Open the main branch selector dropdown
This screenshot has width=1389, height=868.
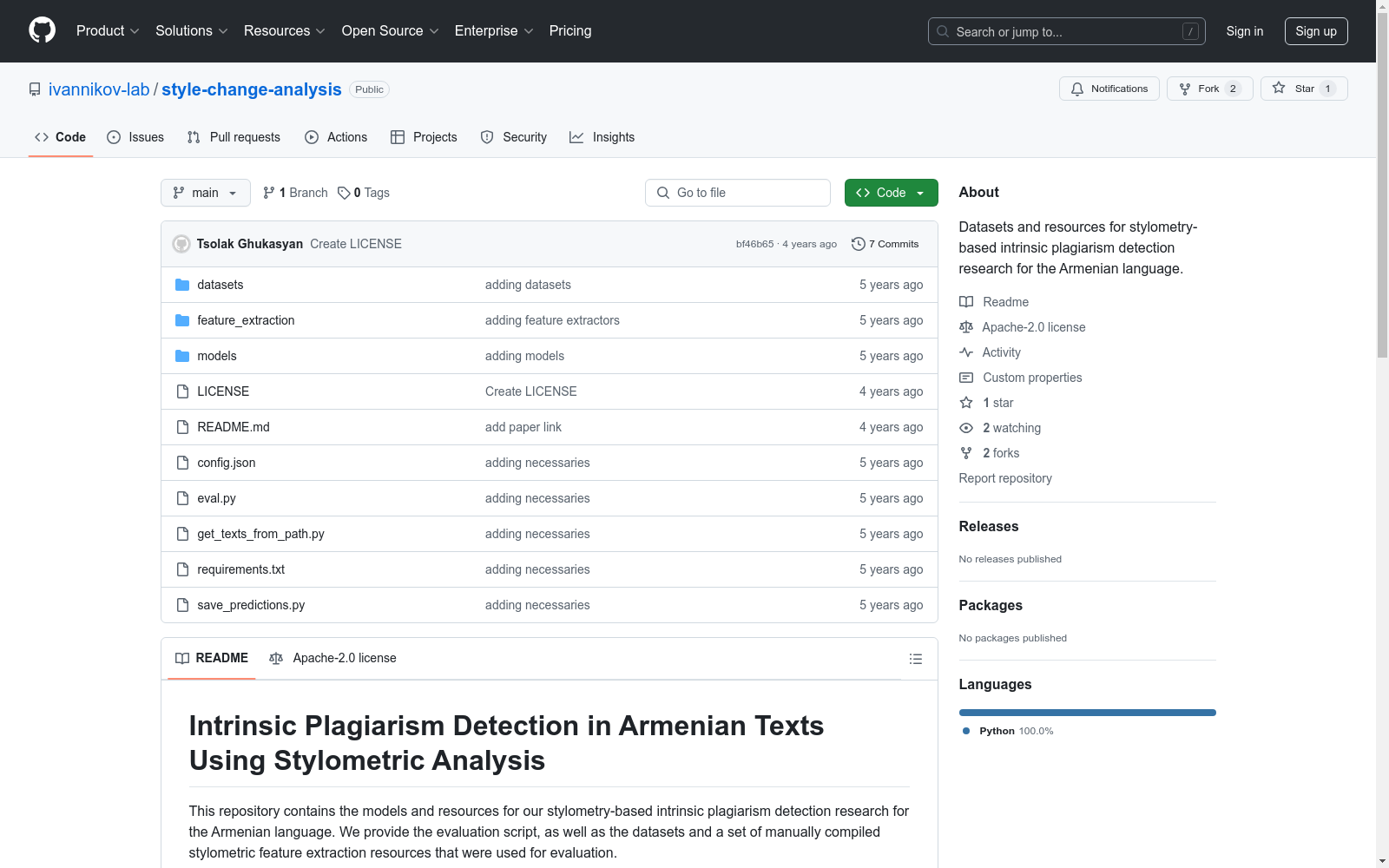point(206,193)
